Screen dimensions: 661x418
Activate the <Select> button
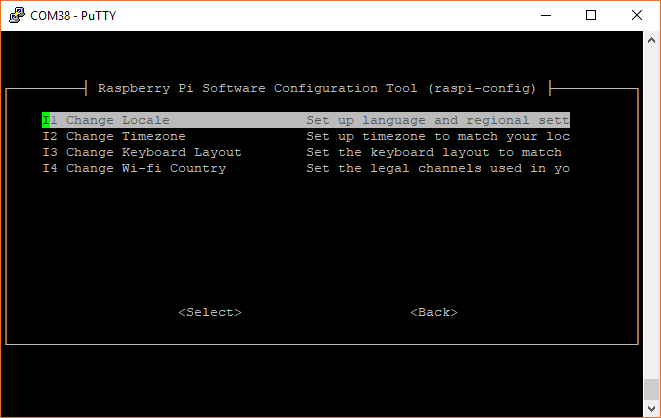click(x=210, y=312)
